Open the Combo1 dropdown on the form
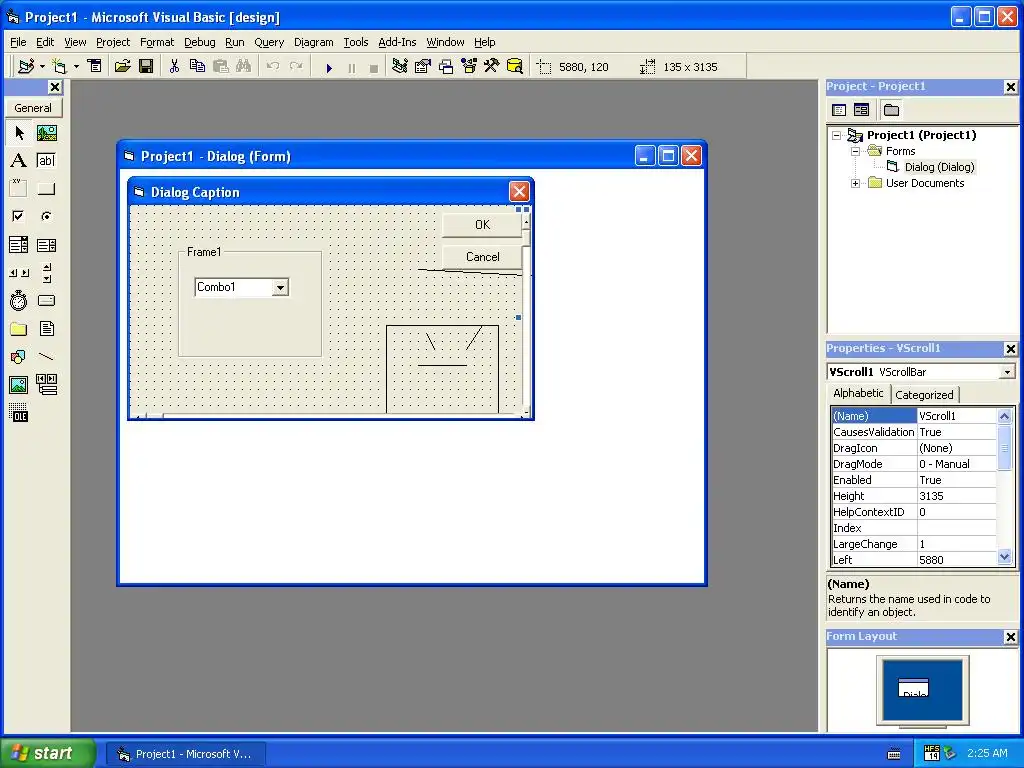 [x=280, y=287]
